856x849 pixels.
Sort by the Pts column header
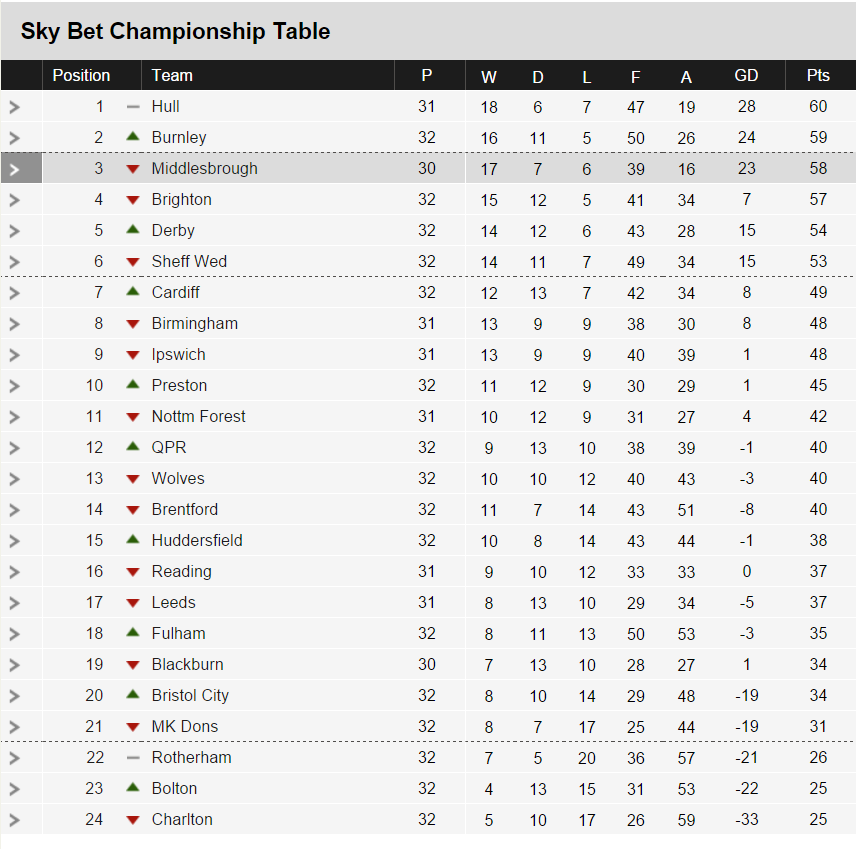click(x=818, y=76)
